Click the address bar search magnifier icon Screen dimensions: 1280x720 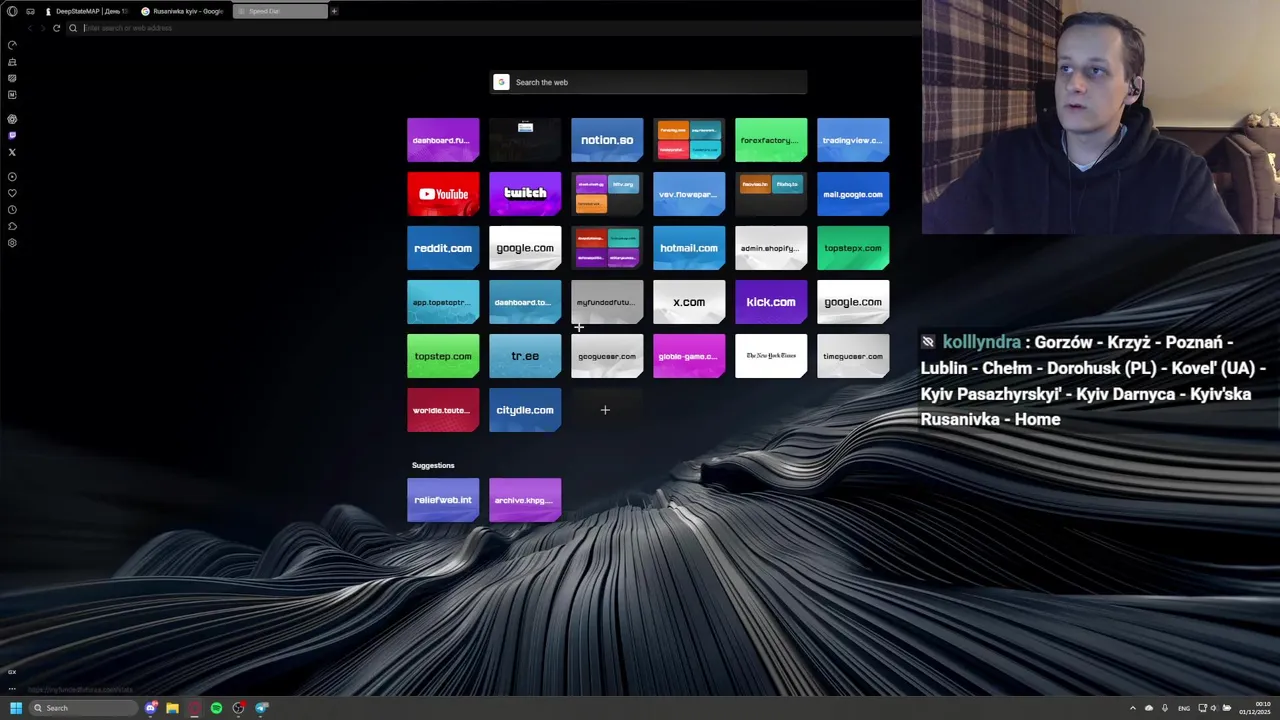pyautogui.click(x=73, y=28)
